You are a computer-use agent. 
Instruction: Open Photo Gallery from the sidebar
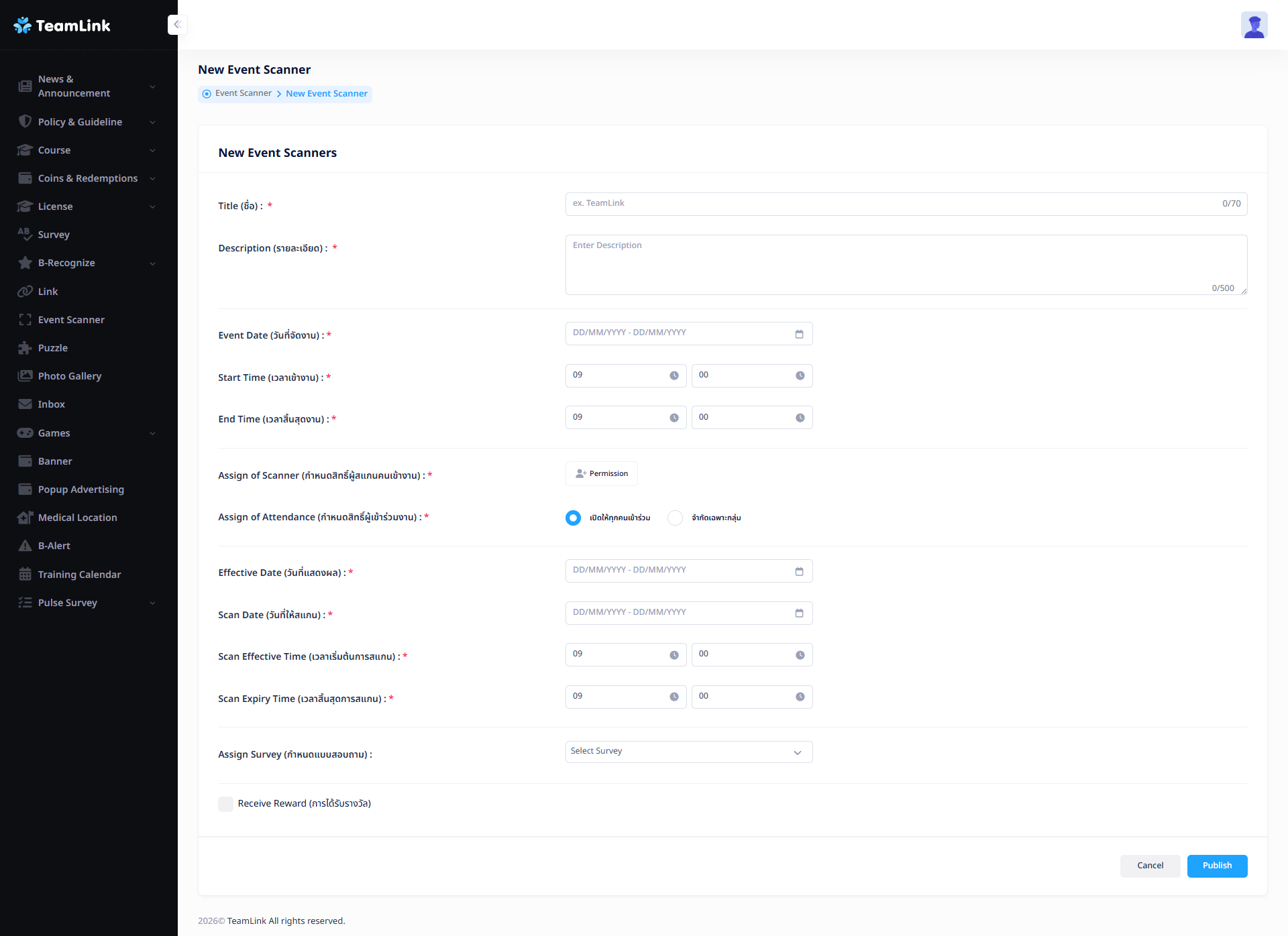(x=70, y=376)
